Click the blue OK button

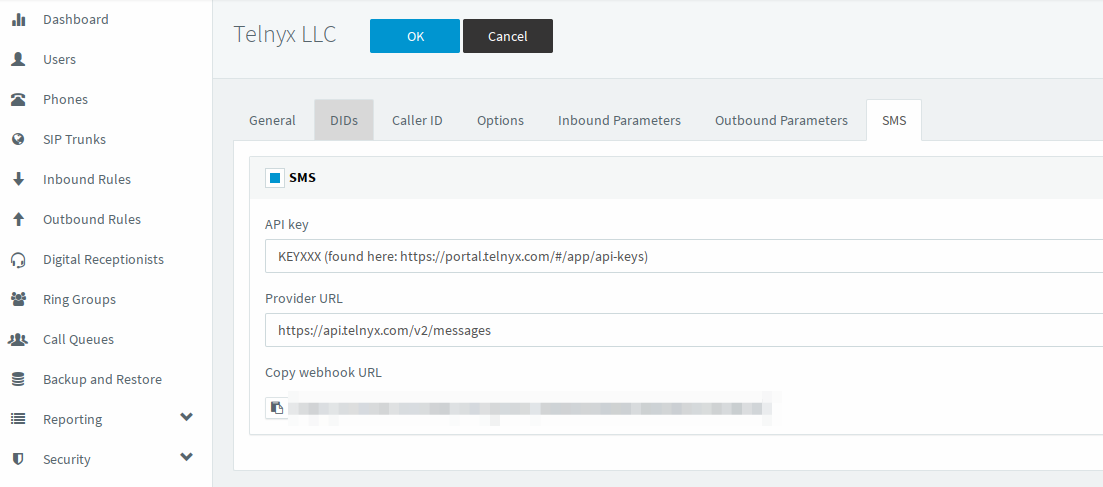[x=415, y=36]
